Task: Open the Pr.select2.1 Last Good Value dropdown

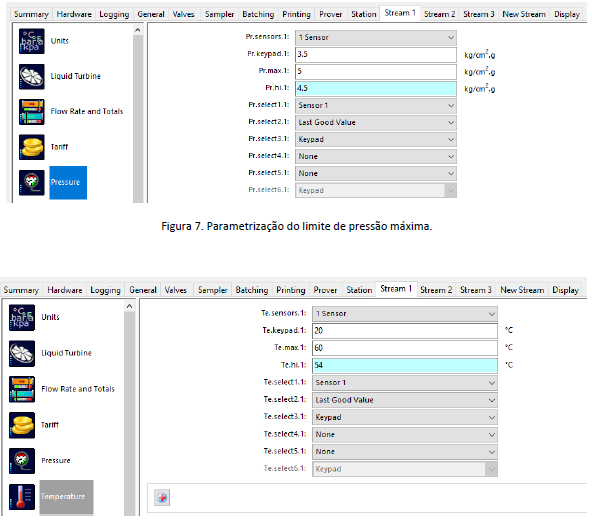Action: tap(376, 123)
